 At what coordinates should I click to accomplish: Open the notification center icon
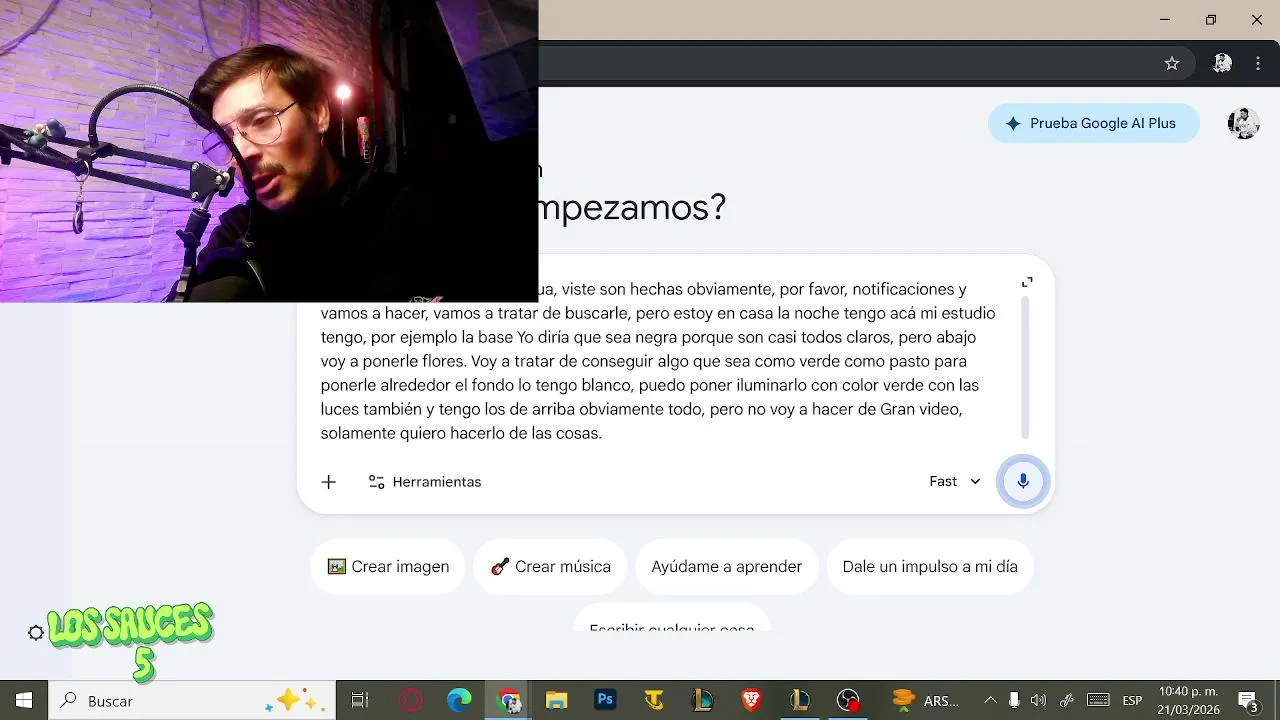click(1248, 701)
